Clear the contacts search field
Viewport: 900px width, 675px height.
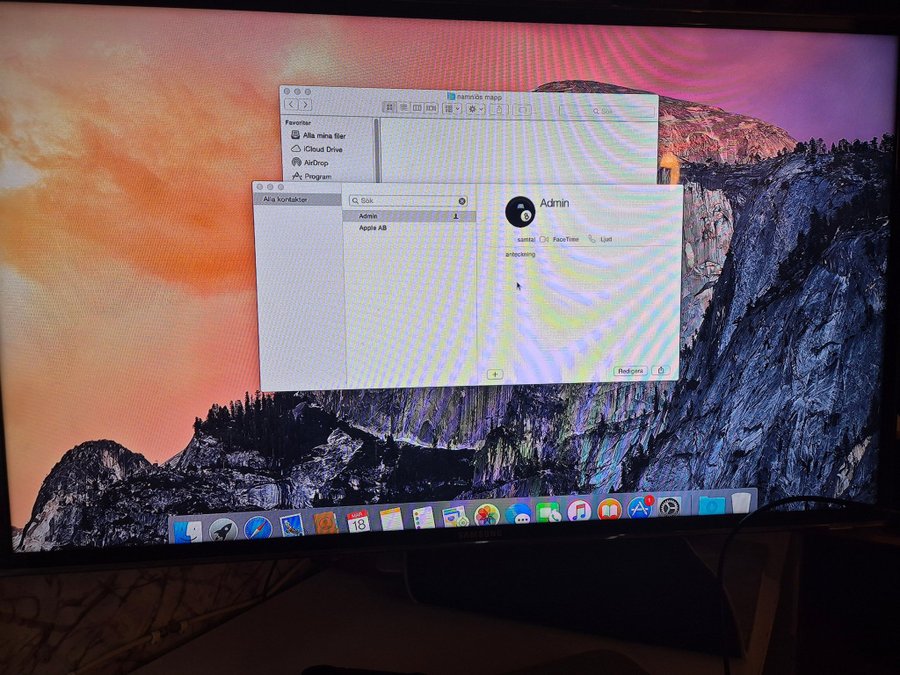(462, 201)
